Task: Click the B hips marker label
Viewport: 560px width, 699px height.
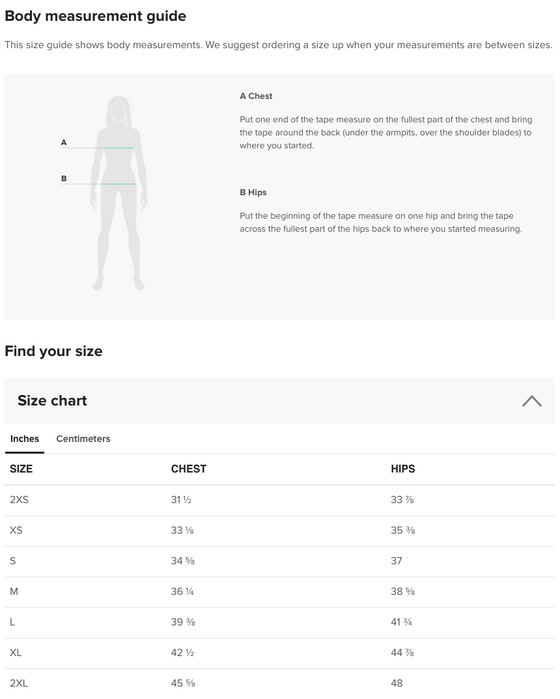Action: (x=64, y=178)
